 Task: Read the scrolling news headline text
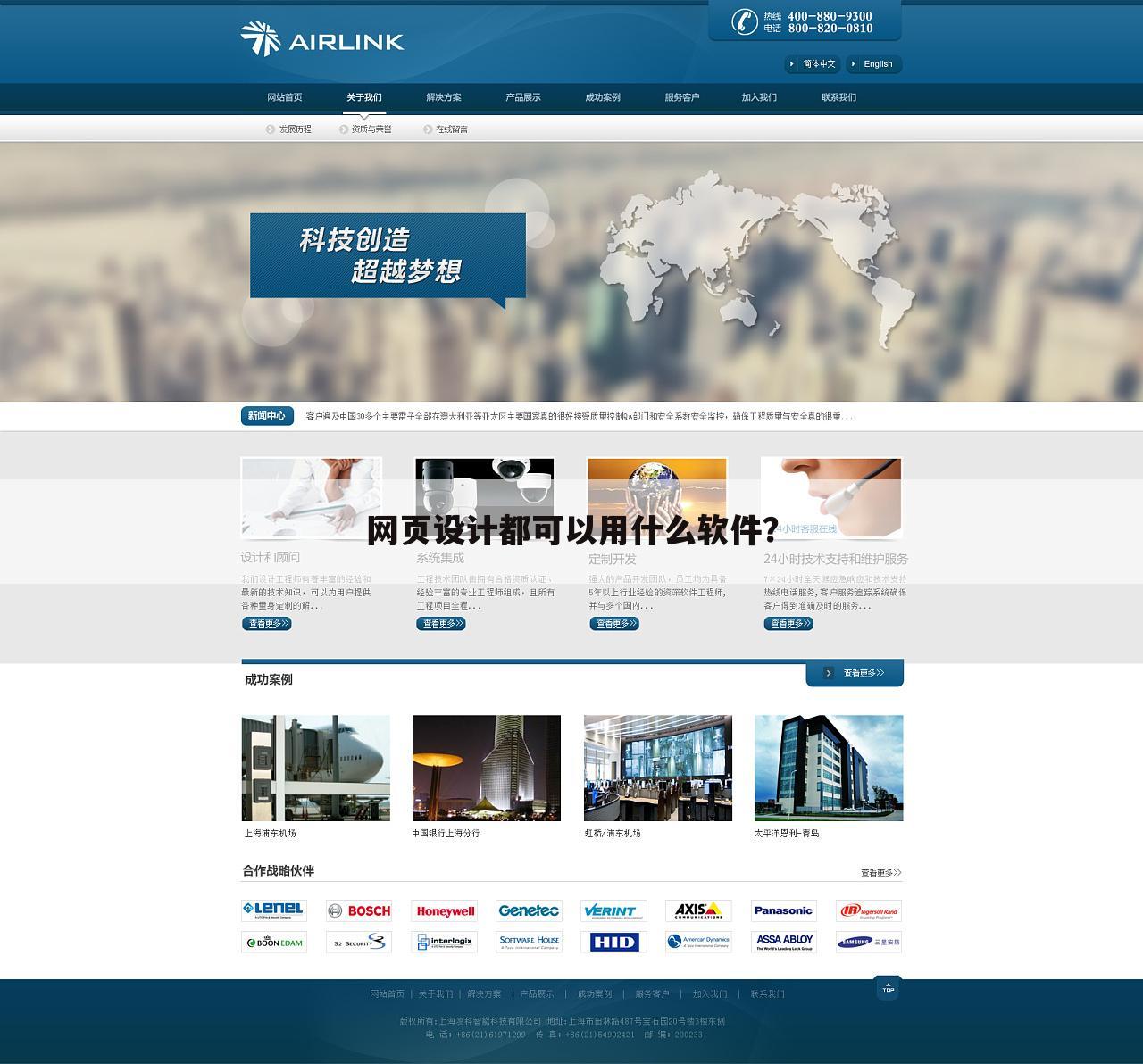pyautogui.click(x=579, y=417)
